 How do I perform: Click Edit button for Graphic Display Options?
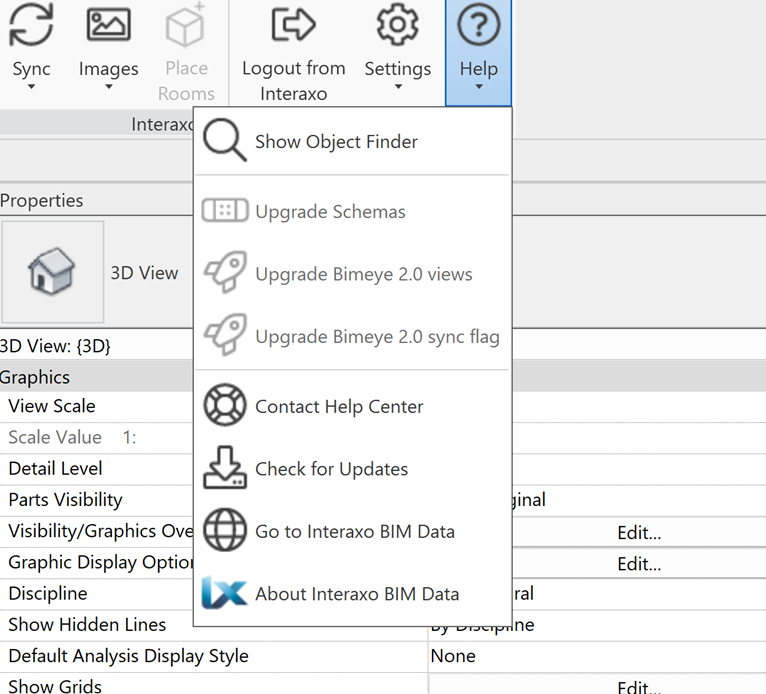(x=639, y=564)
